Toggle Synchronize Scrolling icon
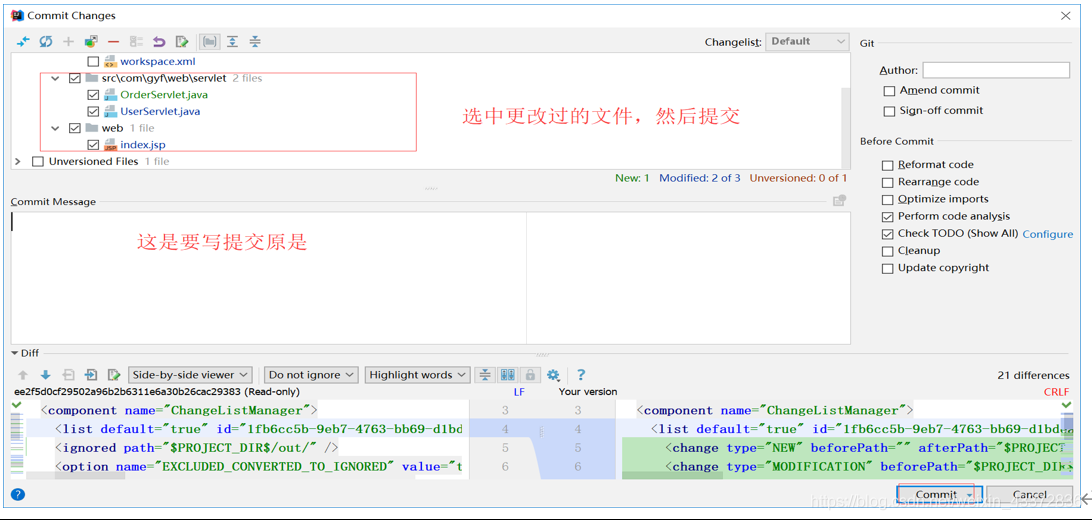This screenshot has height=520, width=1092. (x=507, y=375)
